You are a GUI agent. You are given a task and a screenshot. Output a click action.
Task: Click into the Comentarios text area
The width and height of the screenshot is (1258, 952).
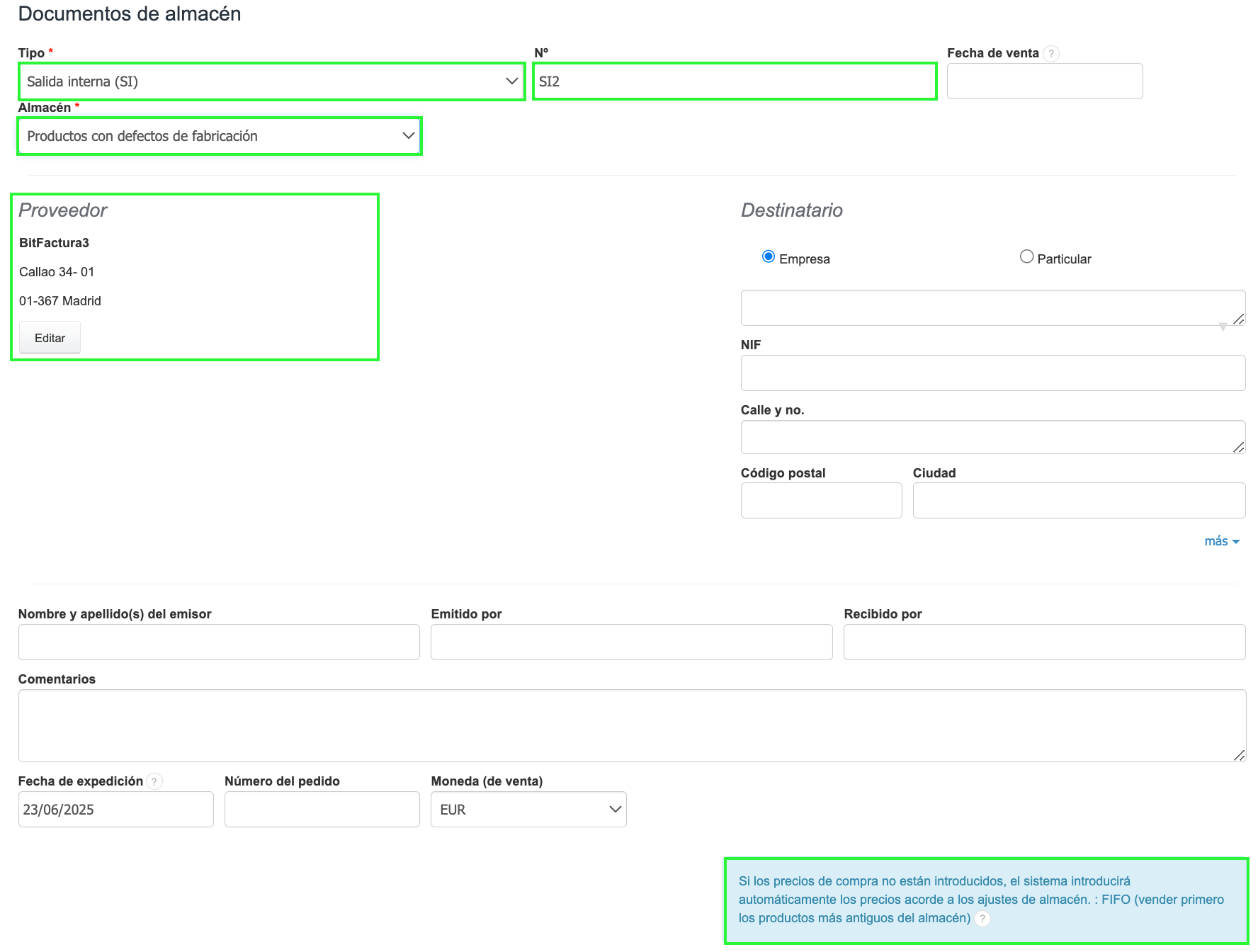pos(631,726)
